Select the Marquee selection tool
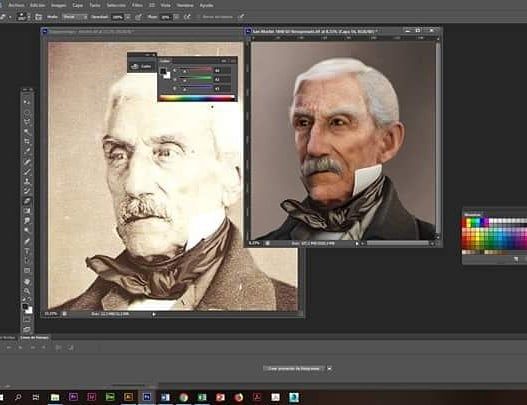527x405 pixels. [27, 112]
